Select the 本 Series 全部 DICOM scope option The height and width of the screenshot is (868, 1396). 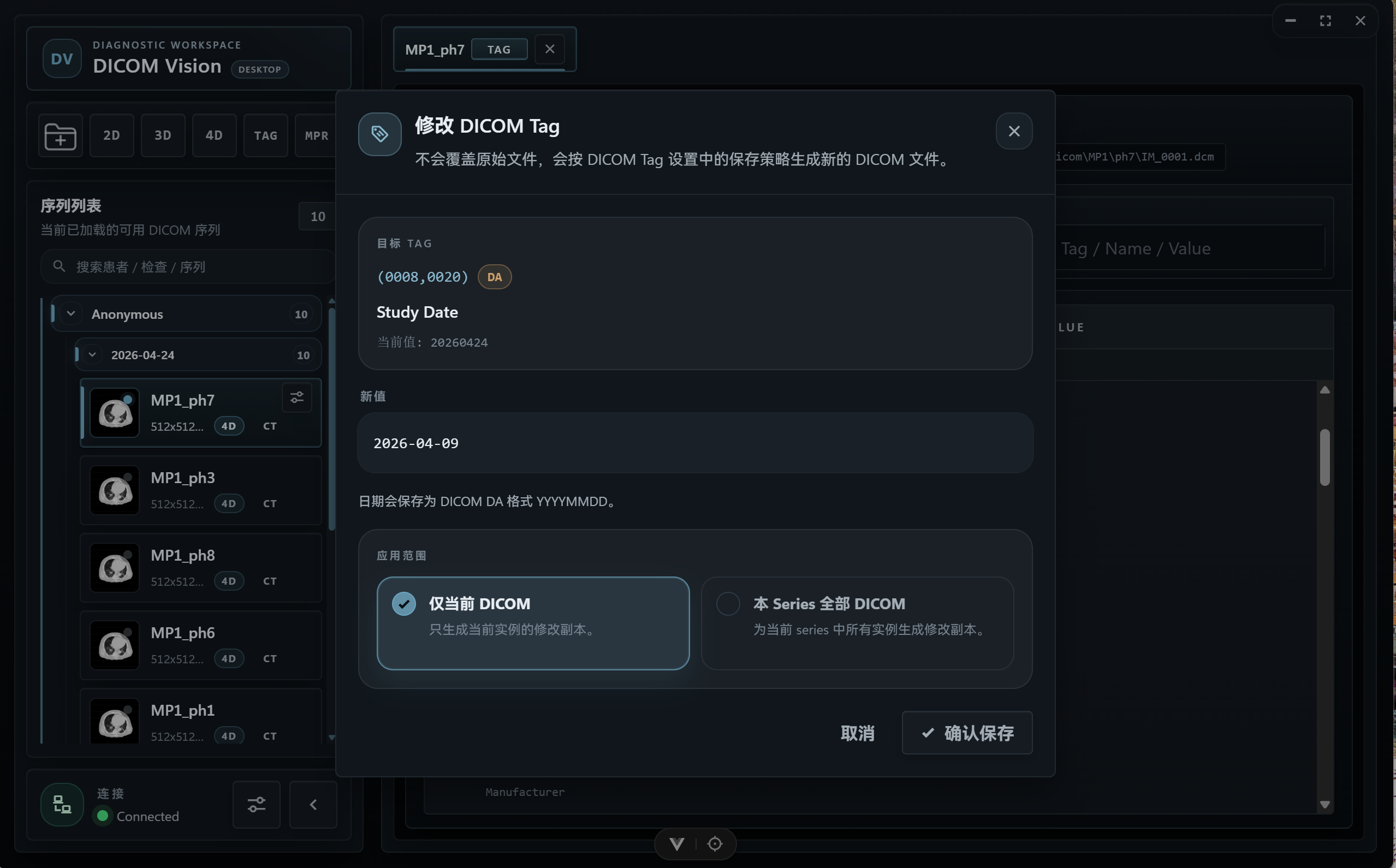(x=857, y=623)
